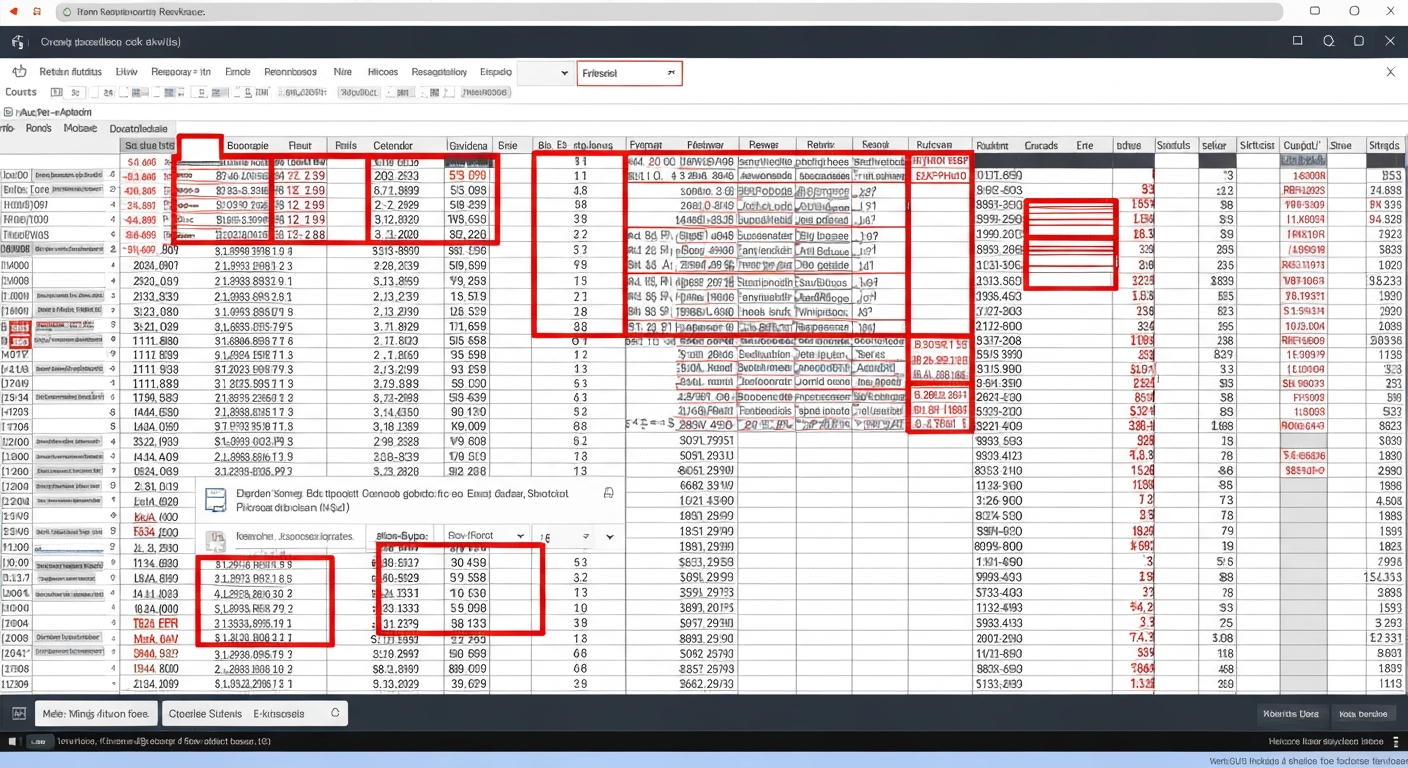Image resolution: width=1408 pixels, height=768 pixels.
Task: Switch to the Ronds tab
Action: pos(38,128)
